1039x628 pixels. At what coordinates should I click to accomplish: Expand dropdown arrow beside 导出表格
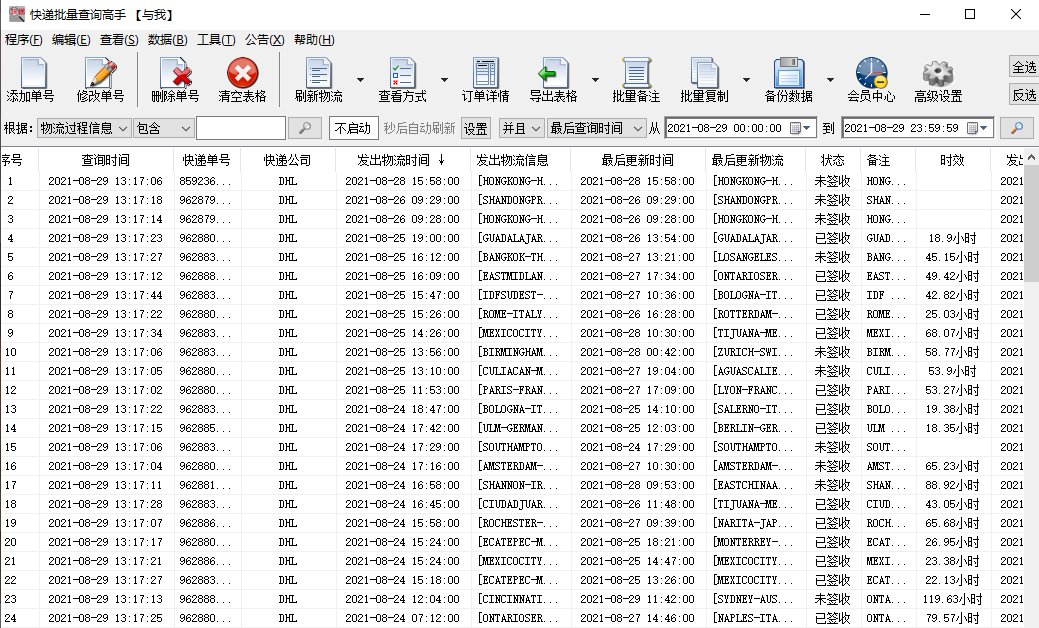click(595, 80)
